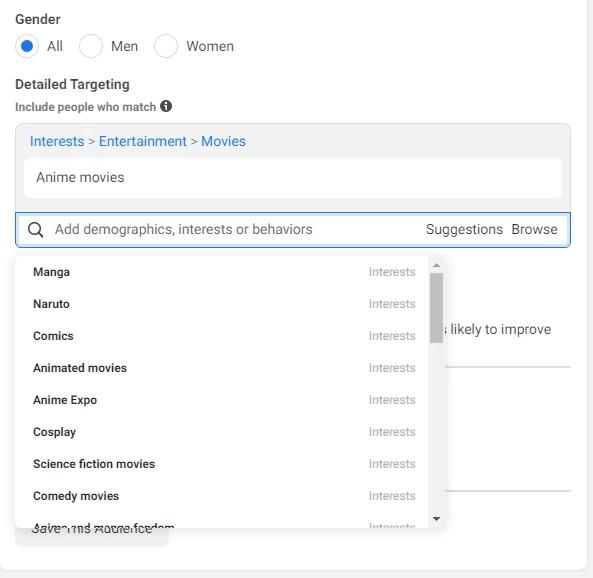The image size is (593, 578).
Task: Open the Browse targeting categories
Action: (x=534, y=229)
